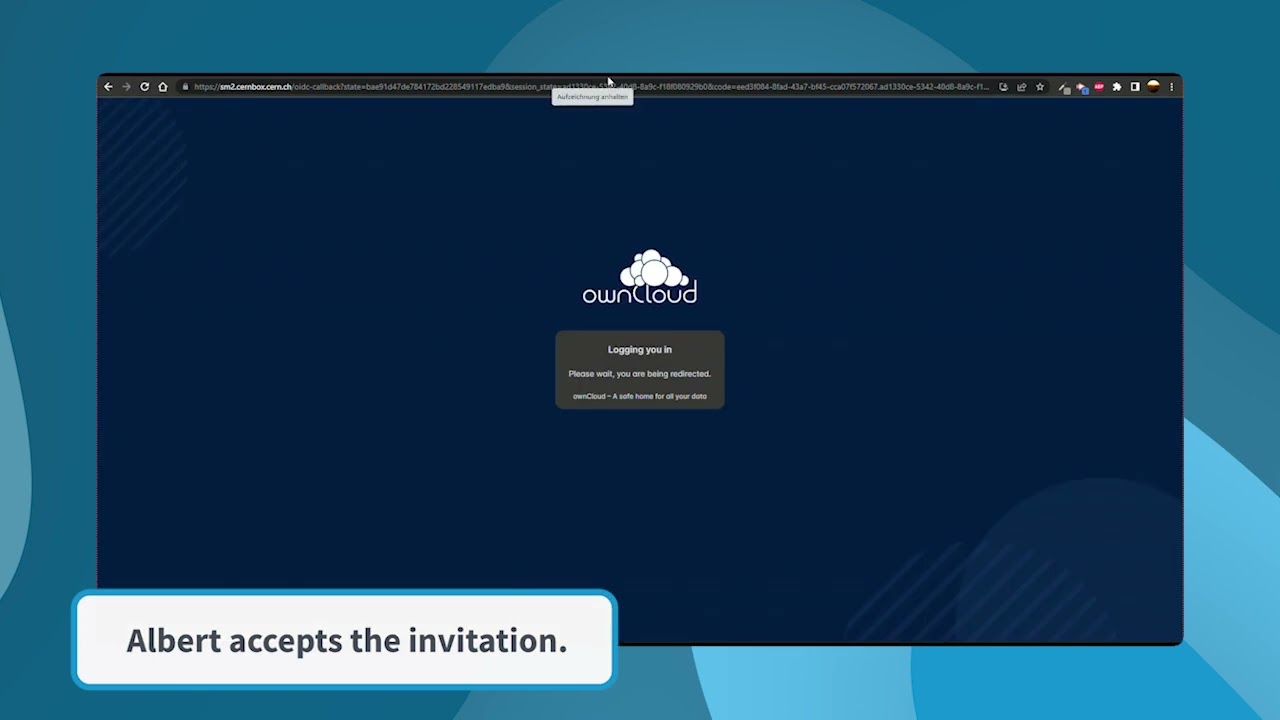This screenshot has width=1280, height=720.
Task: Open the browser home page
Action: click(x=162, y=87)
